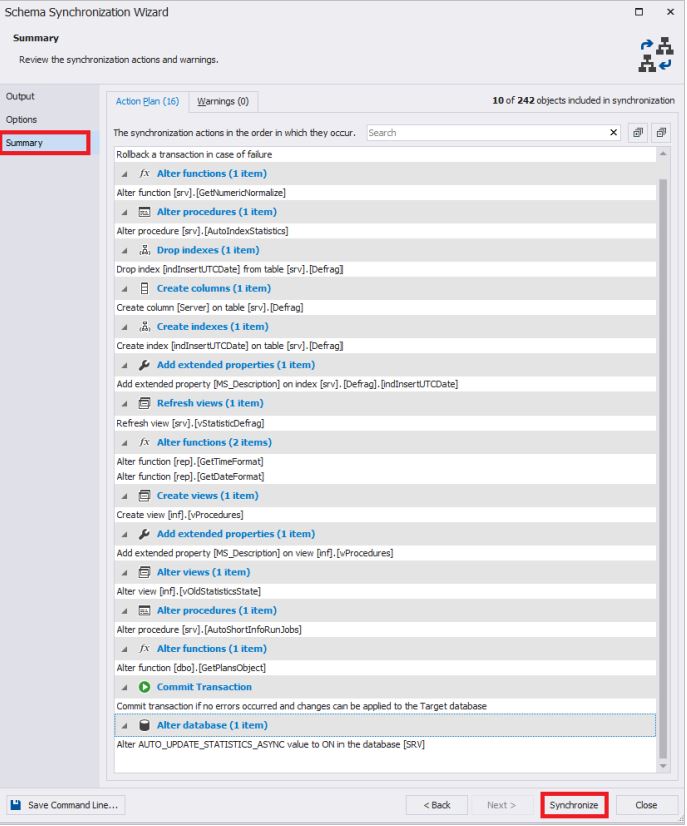Screen dimensions: 687x826
Task: Click the function icon beside Alter functions (1 item) under Rollback
Action: click(144, 173)
